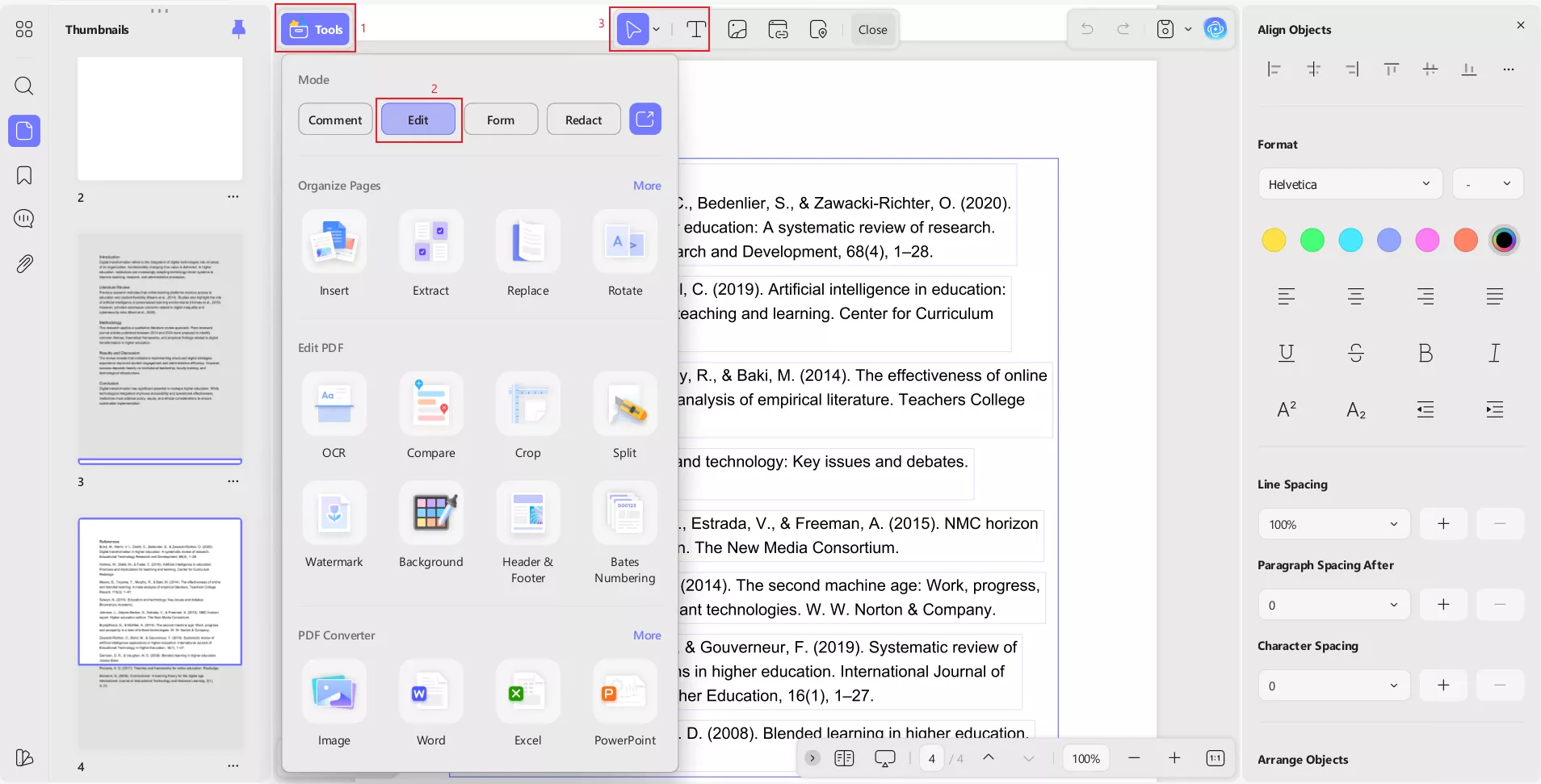Toggle subscript formatting
The height and width of the screenshot is (784, 1541).
coord(1356,409)
